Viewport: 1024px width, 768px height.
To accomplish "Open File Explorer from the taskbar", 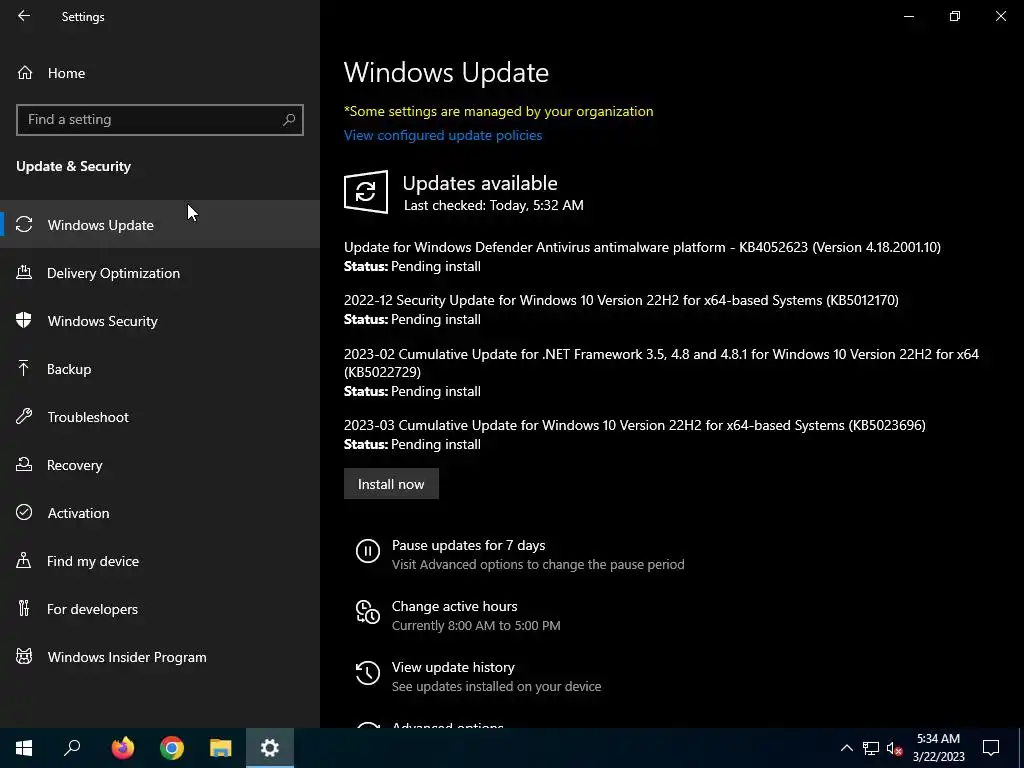I will [x=221, y=748].
